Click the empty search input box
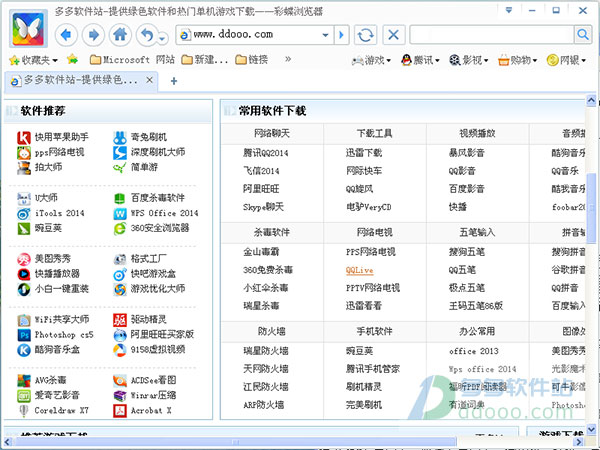Image resolution: width=600 pixels, height=450 pixels. pyautogui.click(x=492, y=35)
